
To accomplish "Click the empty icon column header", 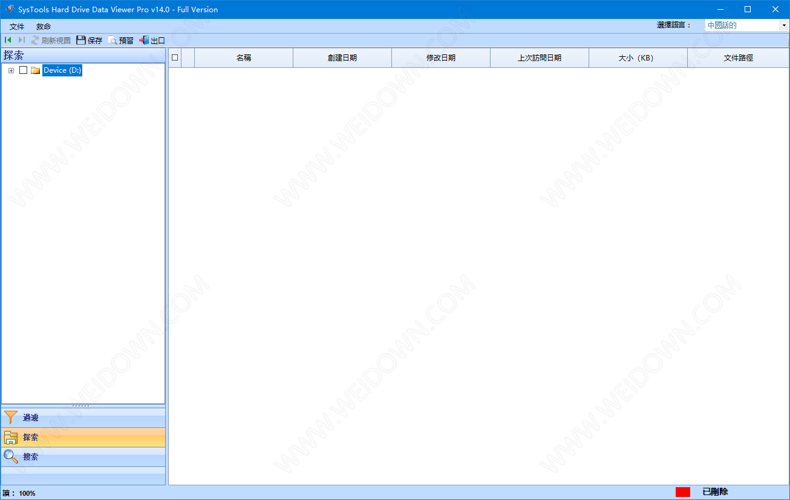I will [188, 57].
